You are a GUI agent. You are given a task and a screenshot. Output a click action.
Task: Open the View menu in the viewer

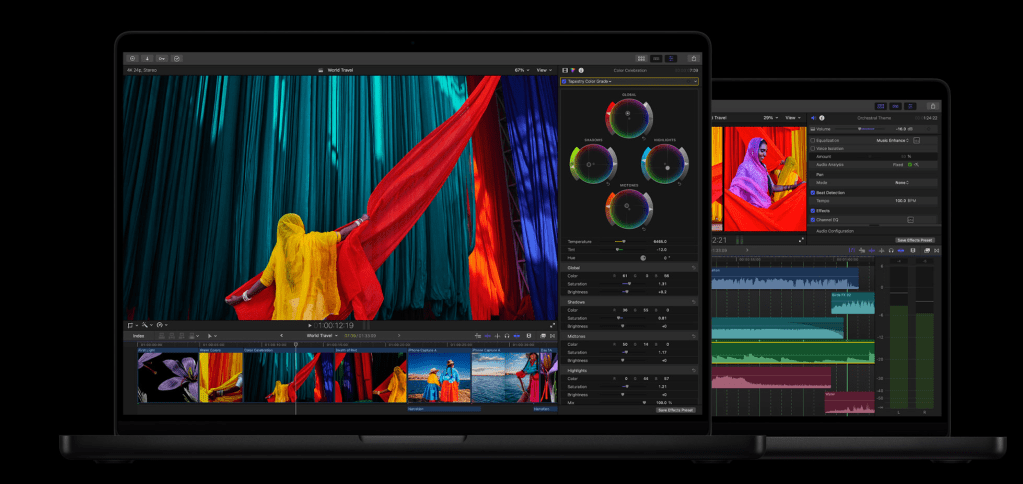pyautogui.click(x=544, y=70)
